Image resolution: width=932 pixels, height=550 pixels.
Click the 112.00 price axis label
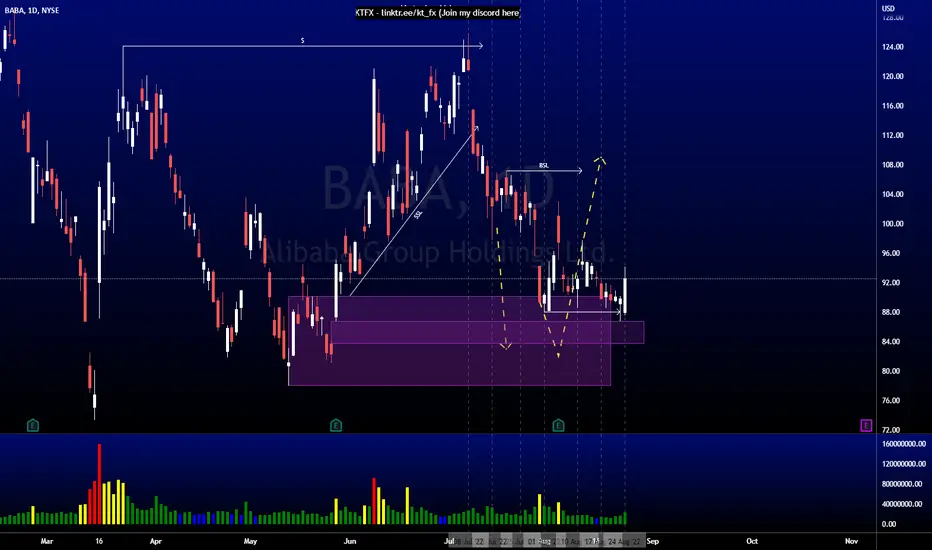(893, 136)
